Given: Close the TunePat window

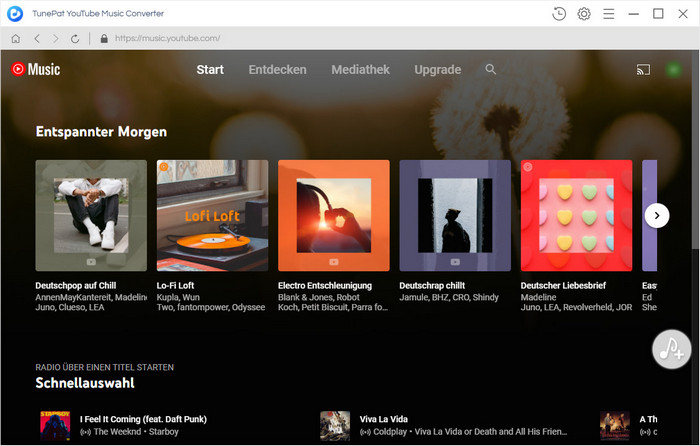Looking at the screenshot, I should click(x=683, y=14).
